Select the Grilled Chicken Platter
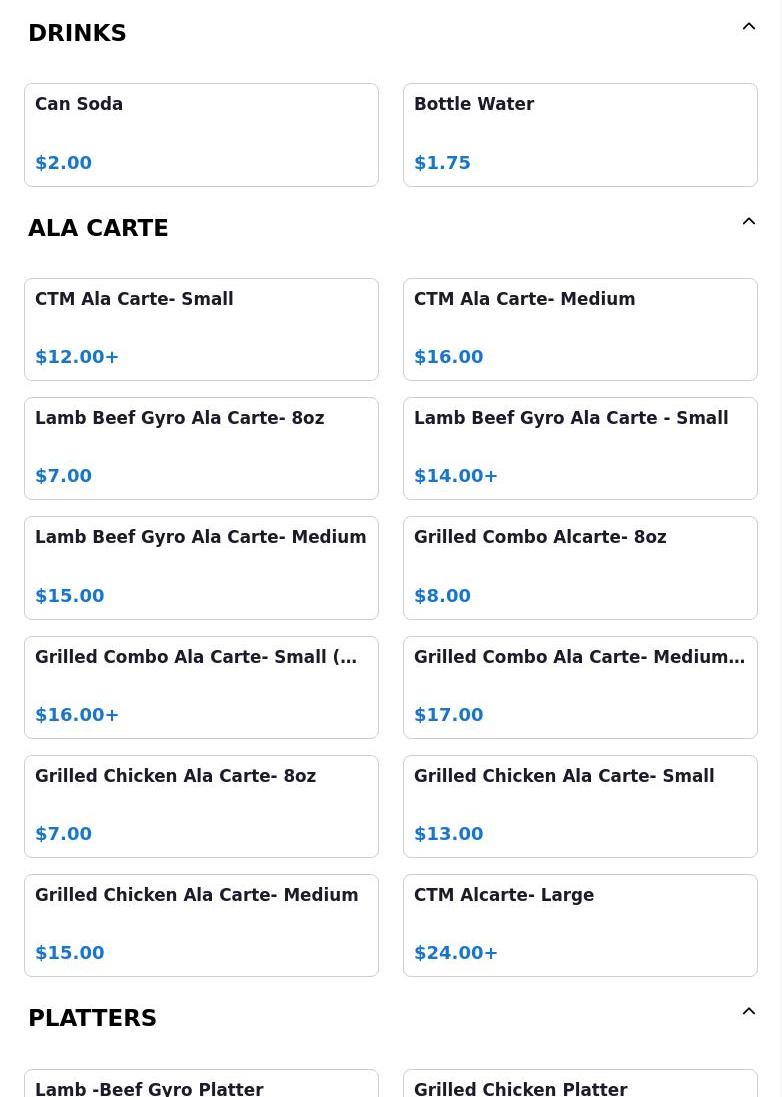Image resolution: width=782 pixels, height=1097 pixels. pos(580,1085)
